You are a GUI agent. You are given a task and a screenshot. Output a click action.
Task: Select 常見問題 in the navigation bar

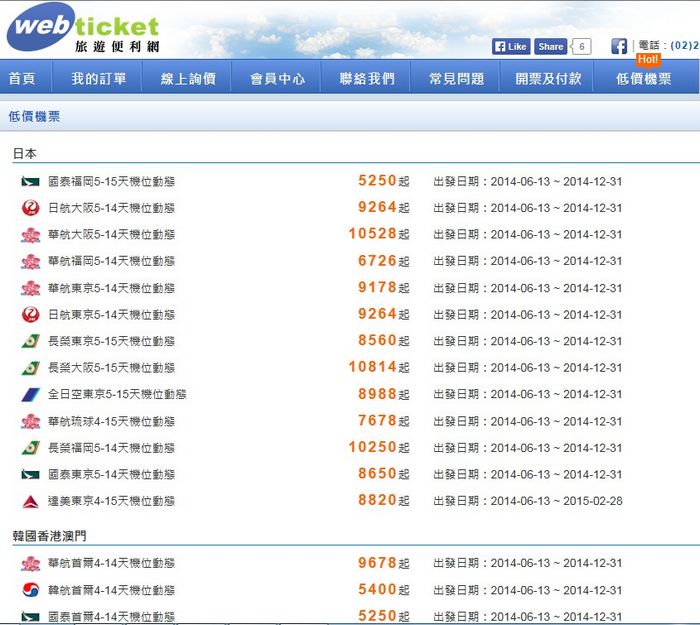point(456,79)
